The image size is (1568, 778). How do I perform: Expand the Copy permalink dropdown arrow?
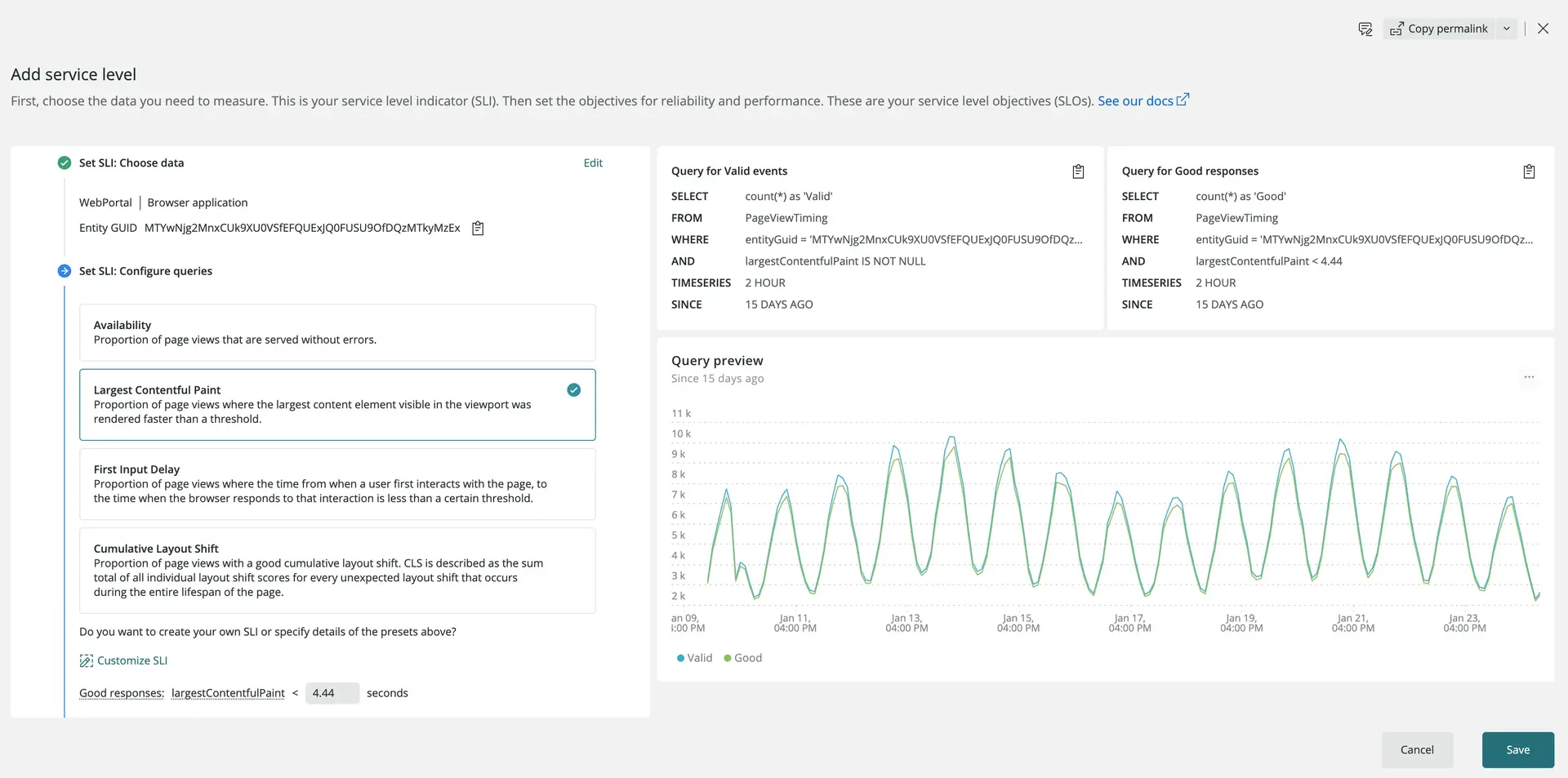1507,29
